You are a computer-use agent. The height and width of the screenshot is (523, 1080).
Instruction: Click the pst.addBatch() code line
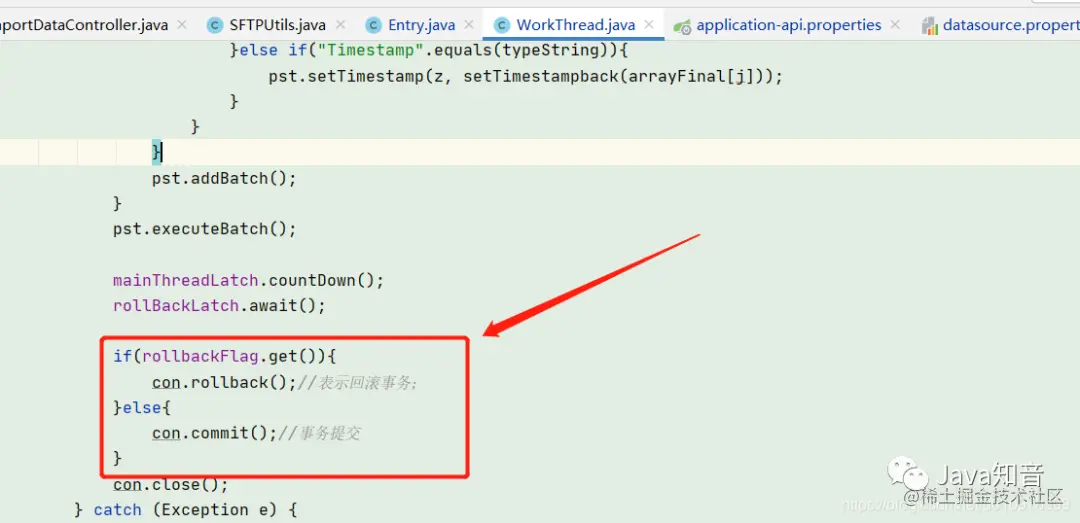(225, 178)
